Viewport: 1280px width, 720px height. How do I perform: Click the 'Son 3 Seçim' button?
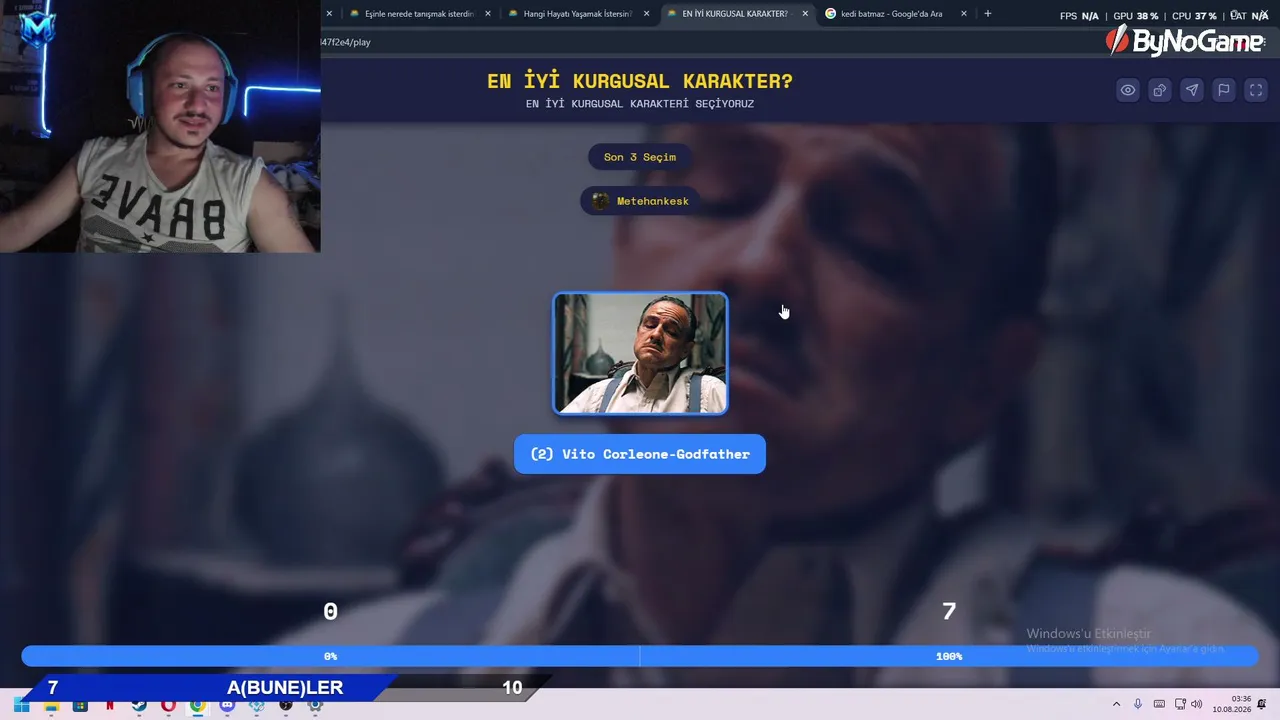click(x=640, y=157)
